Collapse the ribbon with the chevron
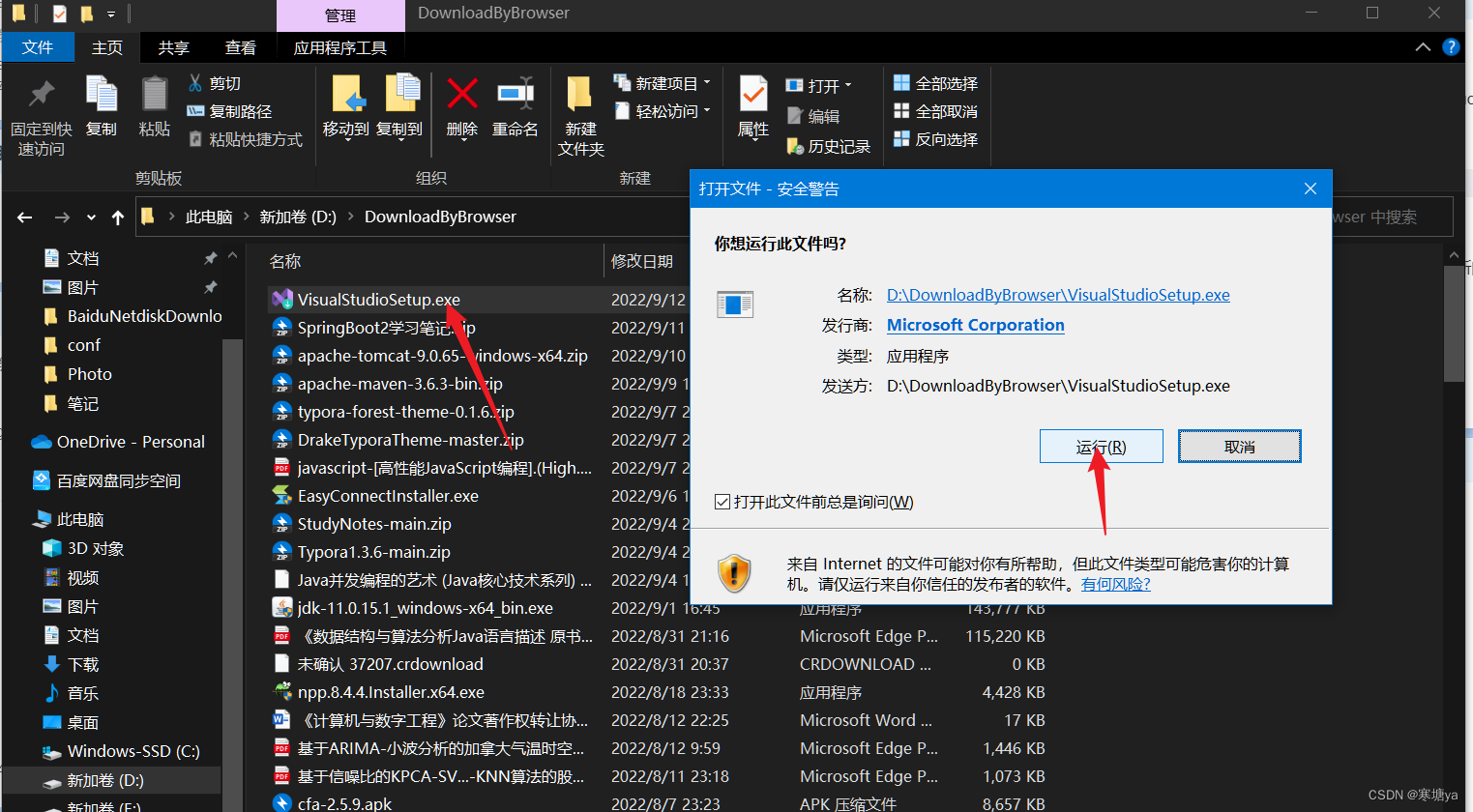The height and width of the screenshot is (812, 1473). click(x=1423, y=46)
